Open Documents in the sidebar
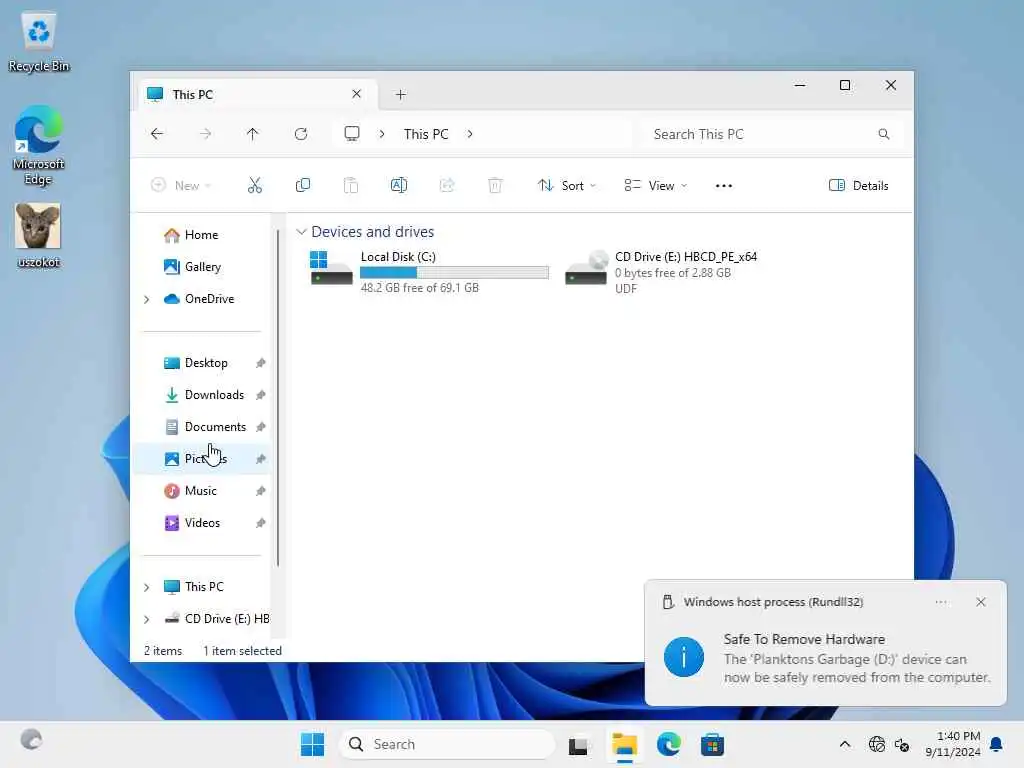The height and width of the screenshot is (768, 1024). 215,427
